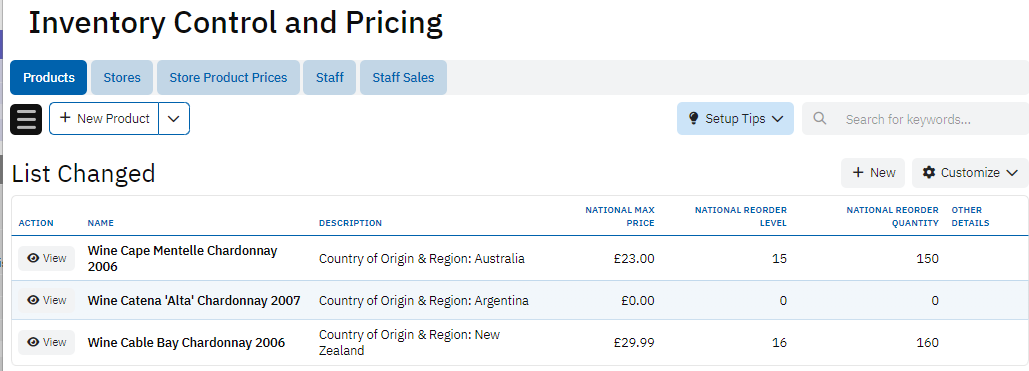The width and height of the screenshot is (1029, 371).
Task: Open the Store Product Prices tab
Action: [x=228, y=77]
